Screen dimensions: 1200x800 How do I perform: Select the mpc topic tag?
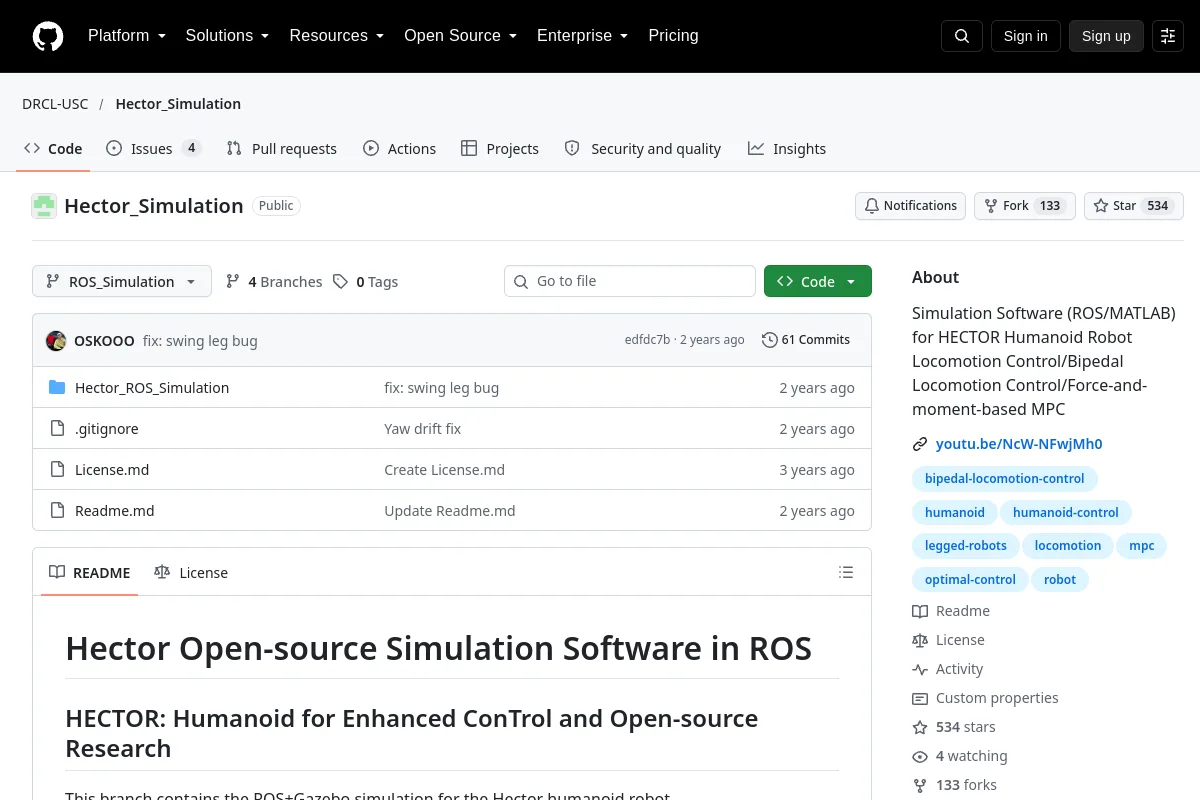tap(1142, 546)
